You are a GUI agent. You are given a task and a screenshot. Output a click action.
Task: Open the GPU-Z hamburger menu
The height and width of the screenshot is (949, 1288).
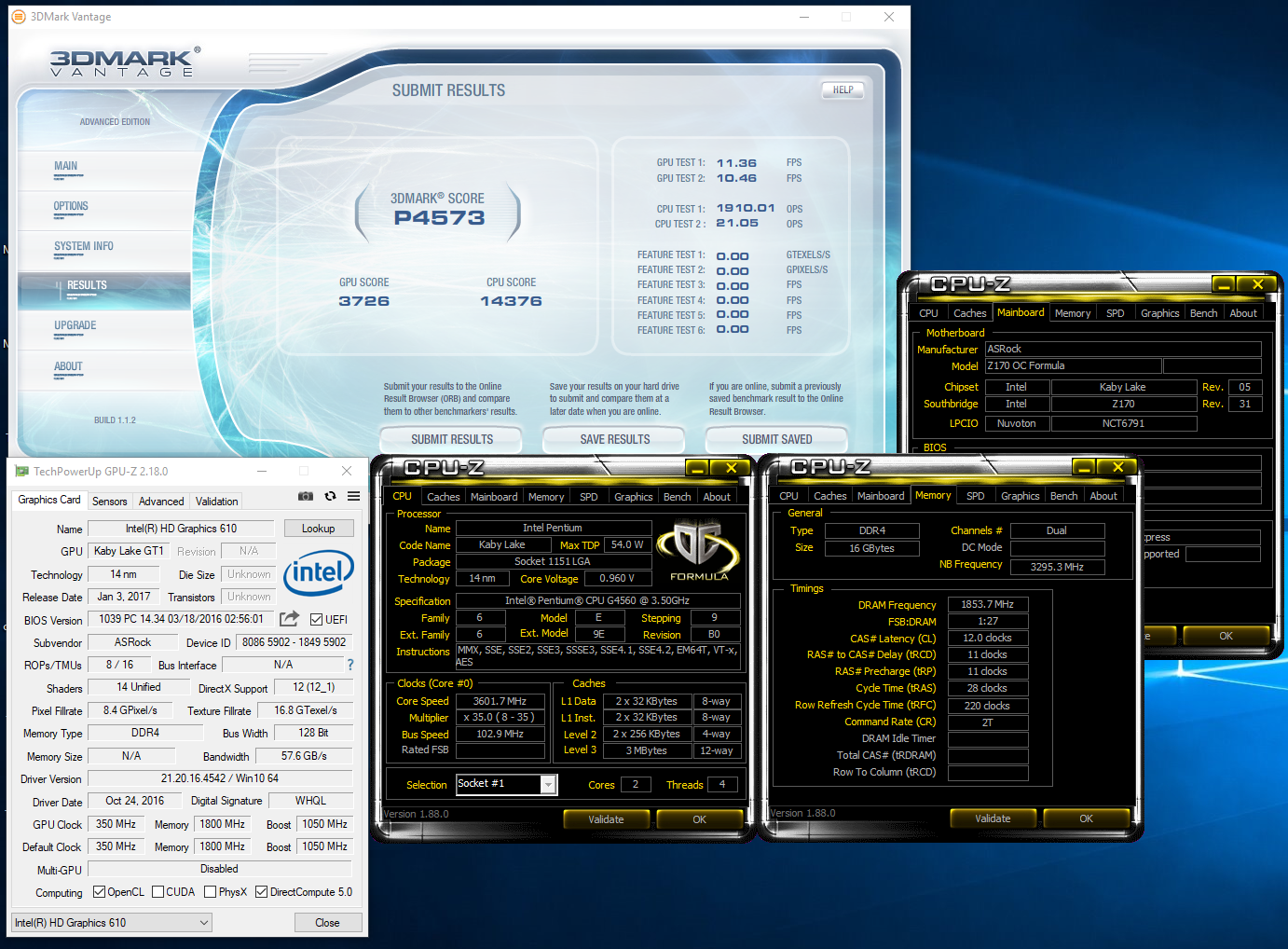coord(354,497)
